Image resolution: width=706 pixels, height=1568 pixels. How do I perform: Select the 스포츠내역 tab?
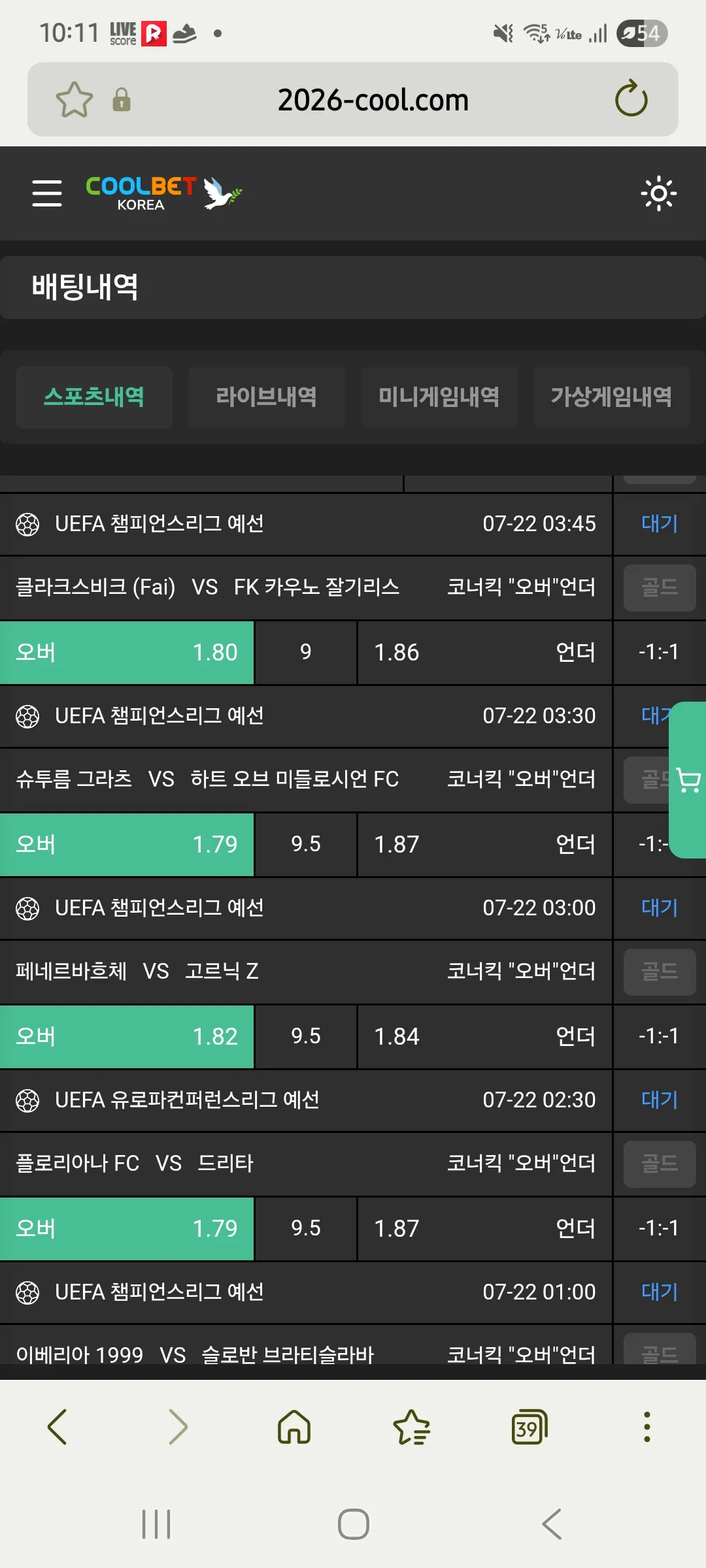pyautogui.click(x=94, y=397)
